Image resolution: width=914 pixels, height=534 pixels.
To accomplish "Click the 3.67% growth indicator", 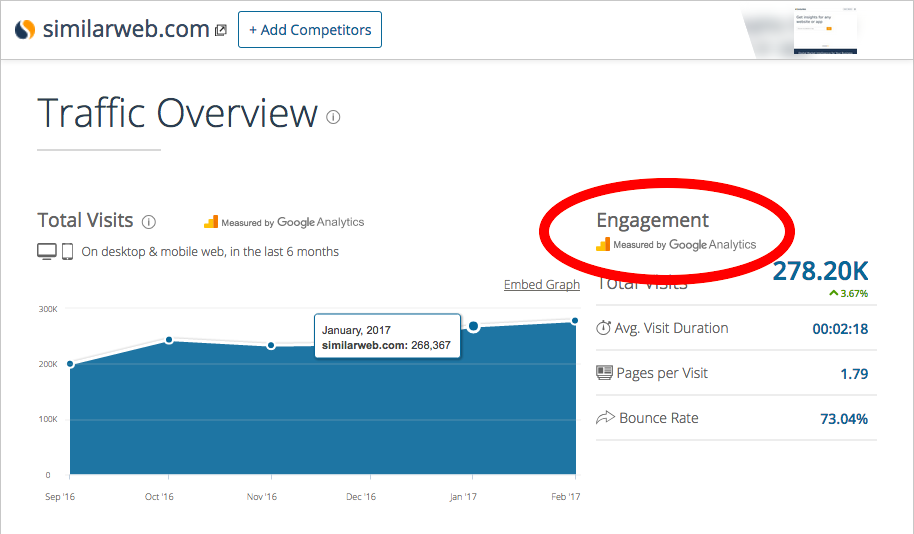I will 849,293.
